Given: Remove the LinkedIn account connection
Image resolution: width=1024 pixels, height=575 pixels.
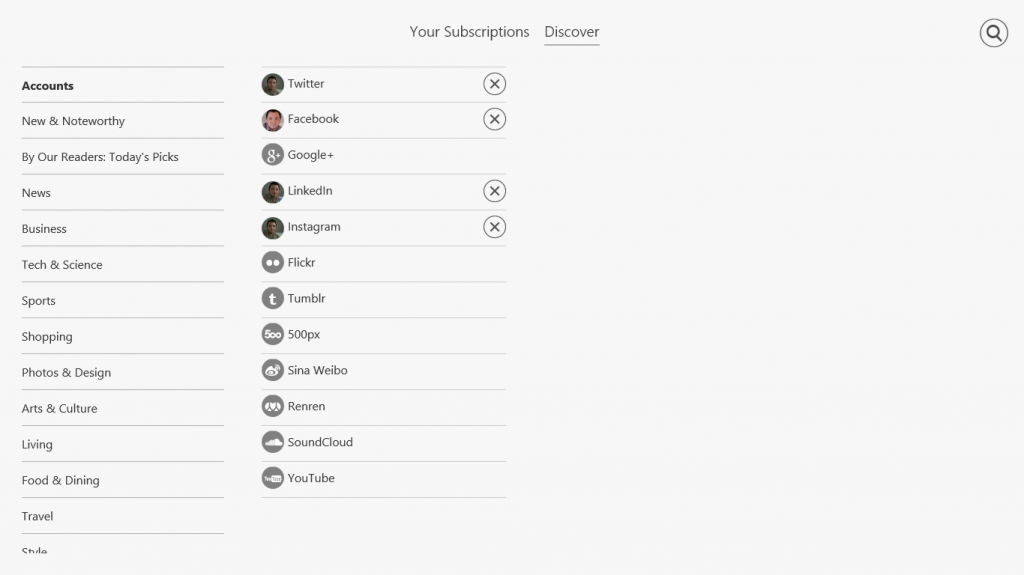Looking at the screenshot, I should (494, 191).
